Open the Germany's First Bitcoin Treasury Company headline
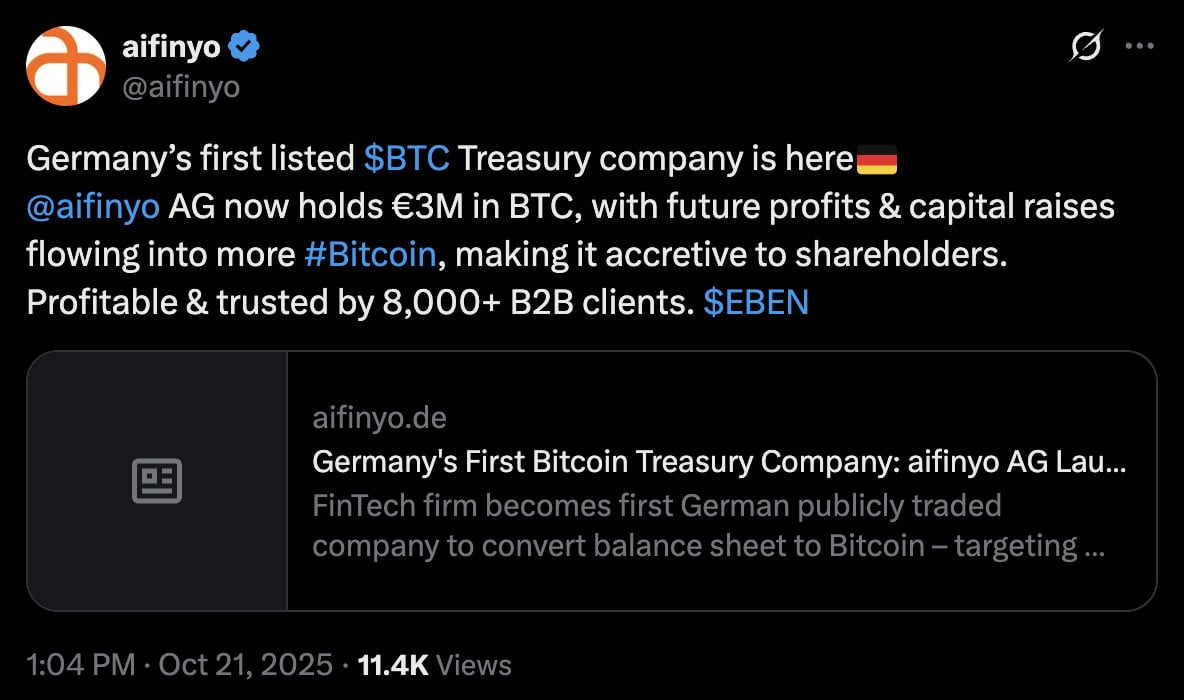The image size is (1184, 700). tap(719, 462)
